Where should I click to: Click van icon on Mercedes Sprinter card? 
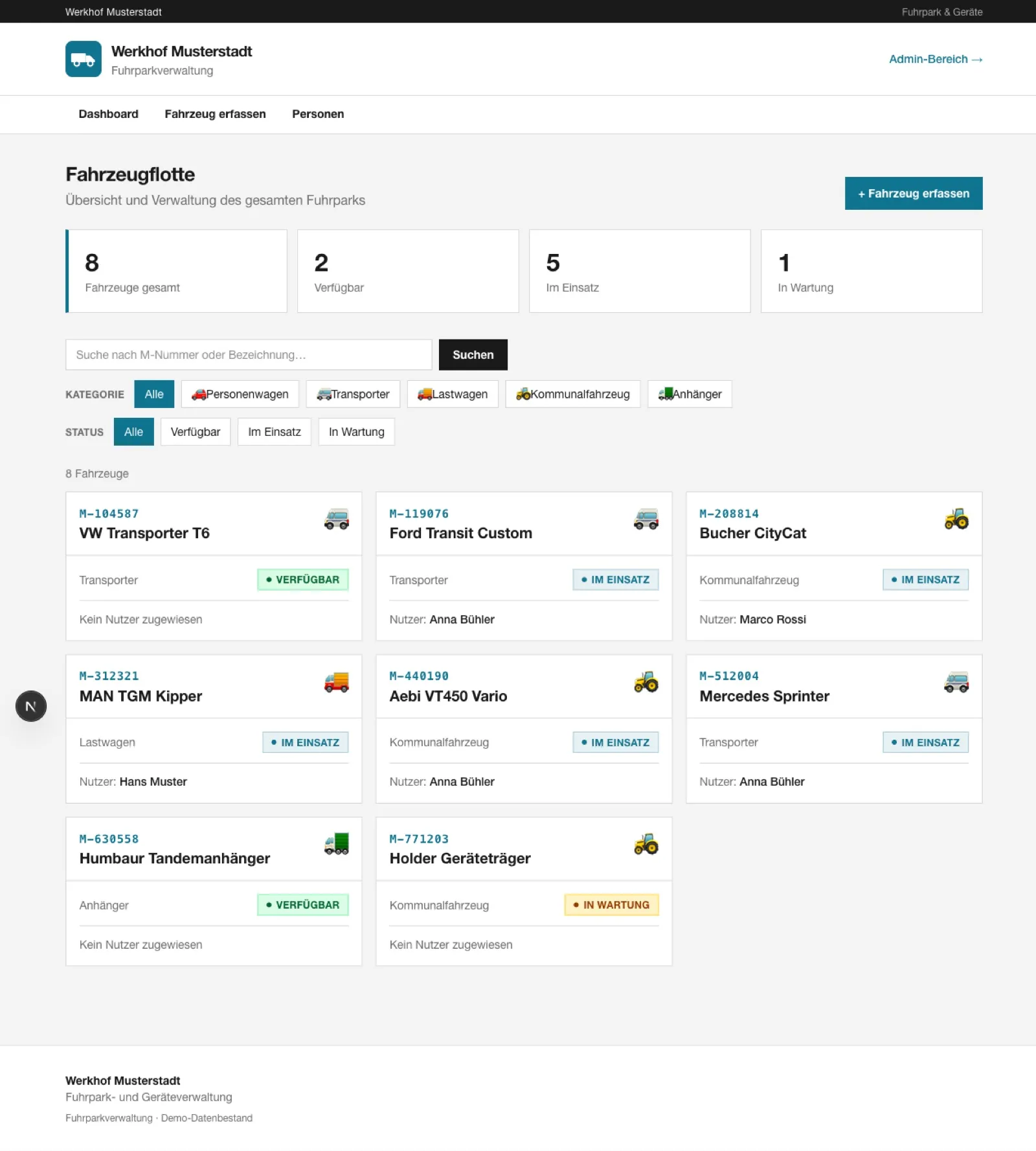pos(956,682)
